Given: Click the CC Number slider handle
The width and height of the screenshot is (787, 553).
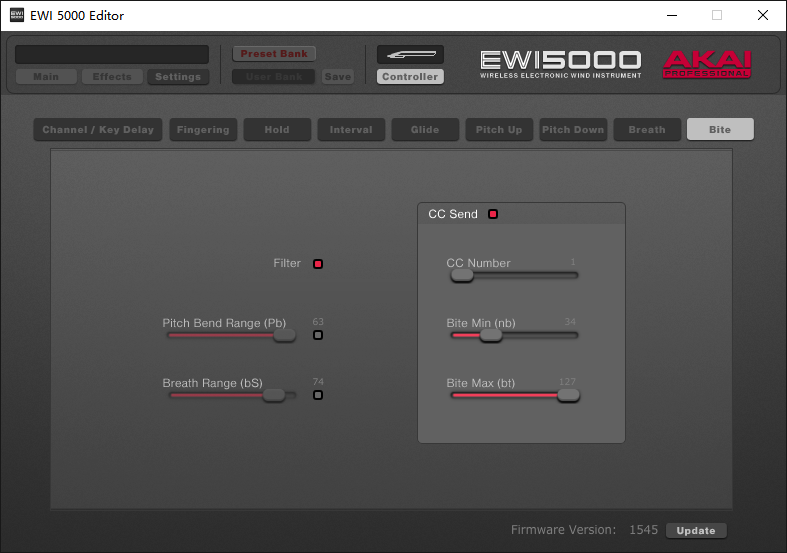Looking at the screenshot, I should pyautogui.click(x=461, y=275).
